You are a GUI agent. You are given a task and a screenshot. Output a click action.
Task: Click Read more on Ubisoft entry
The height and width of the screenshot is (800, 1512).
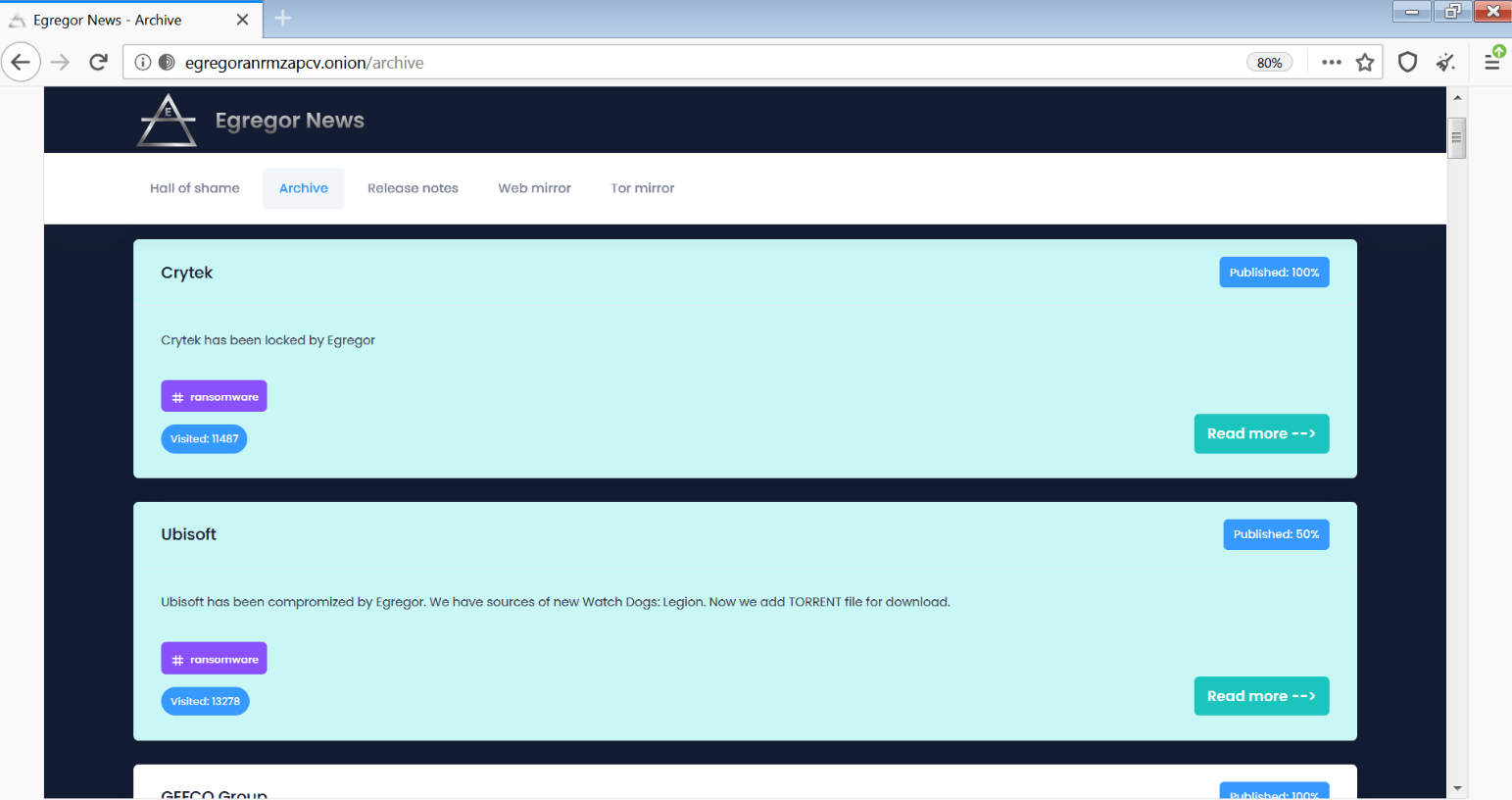coord(1260,696)
